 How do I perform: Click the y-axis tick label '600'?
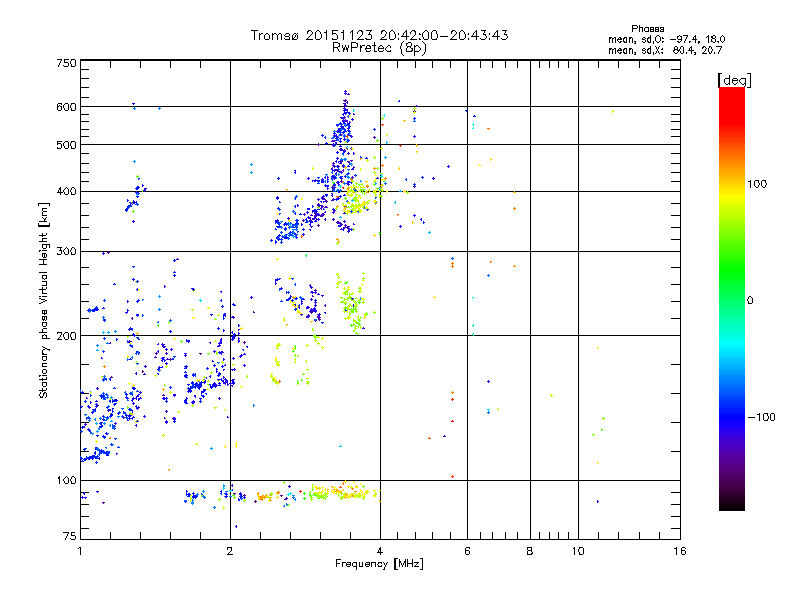tap(66, 107)
